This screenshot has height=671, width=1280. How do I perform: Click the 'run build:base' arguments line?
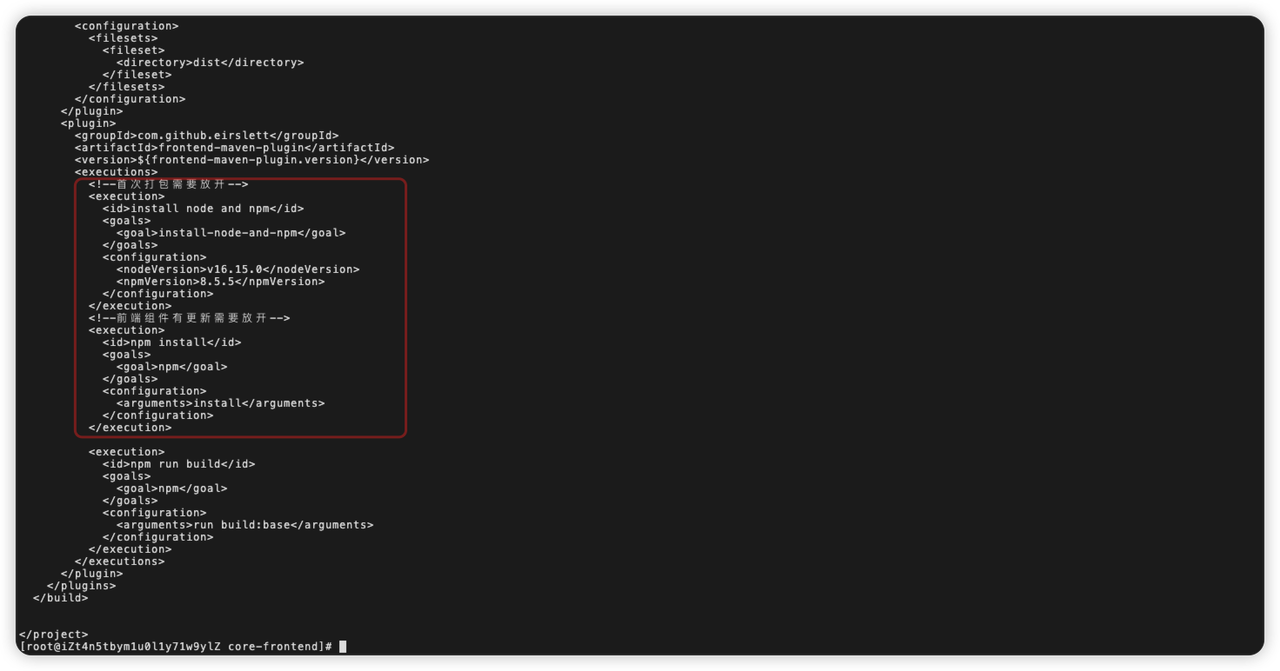coord(245,525)
